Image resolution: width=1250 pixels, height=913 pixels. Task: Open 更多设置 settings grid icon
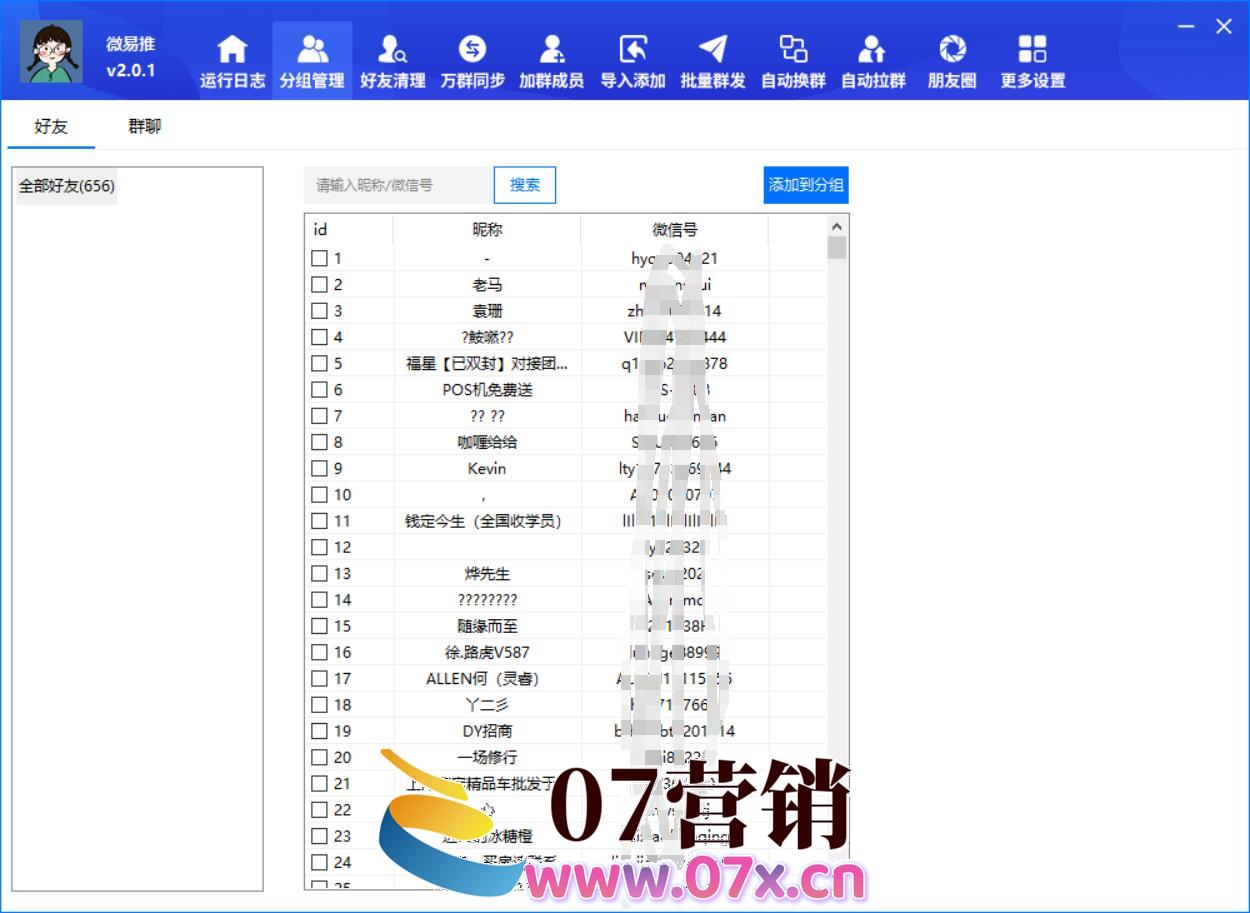(1032, 61)
